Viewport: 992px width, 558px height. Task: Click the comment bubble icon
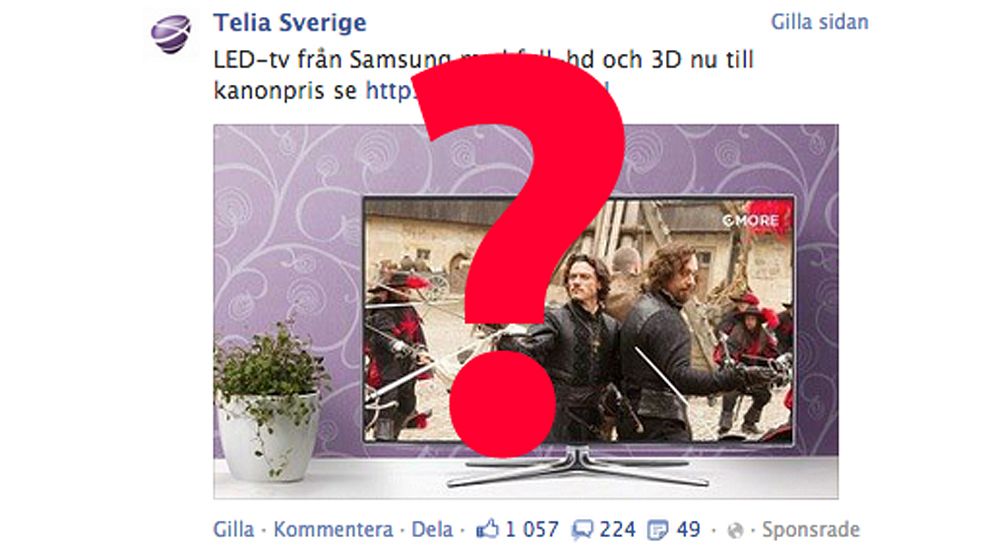[x=582, y=530]
